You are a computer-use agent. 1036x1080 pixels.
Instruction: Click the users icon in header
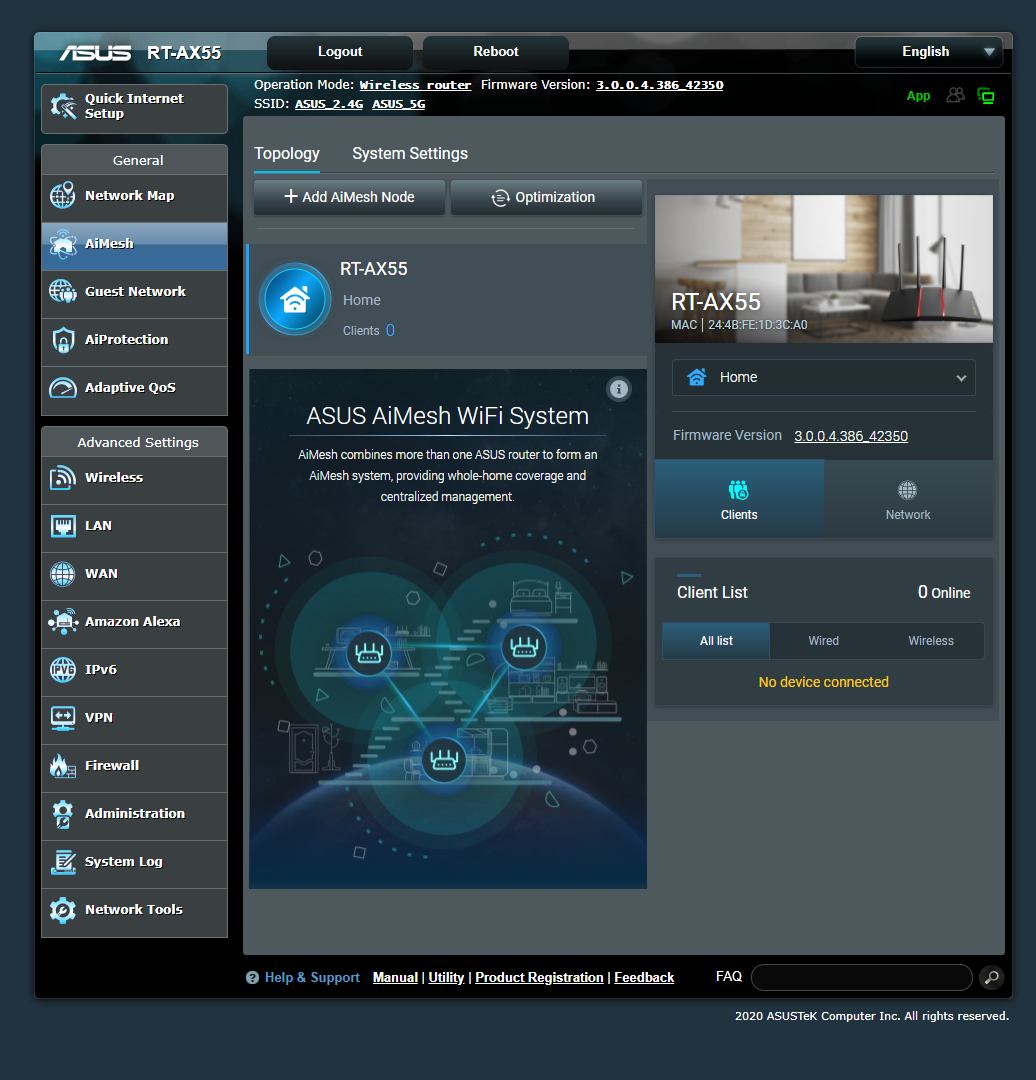(x=955, y=96)
